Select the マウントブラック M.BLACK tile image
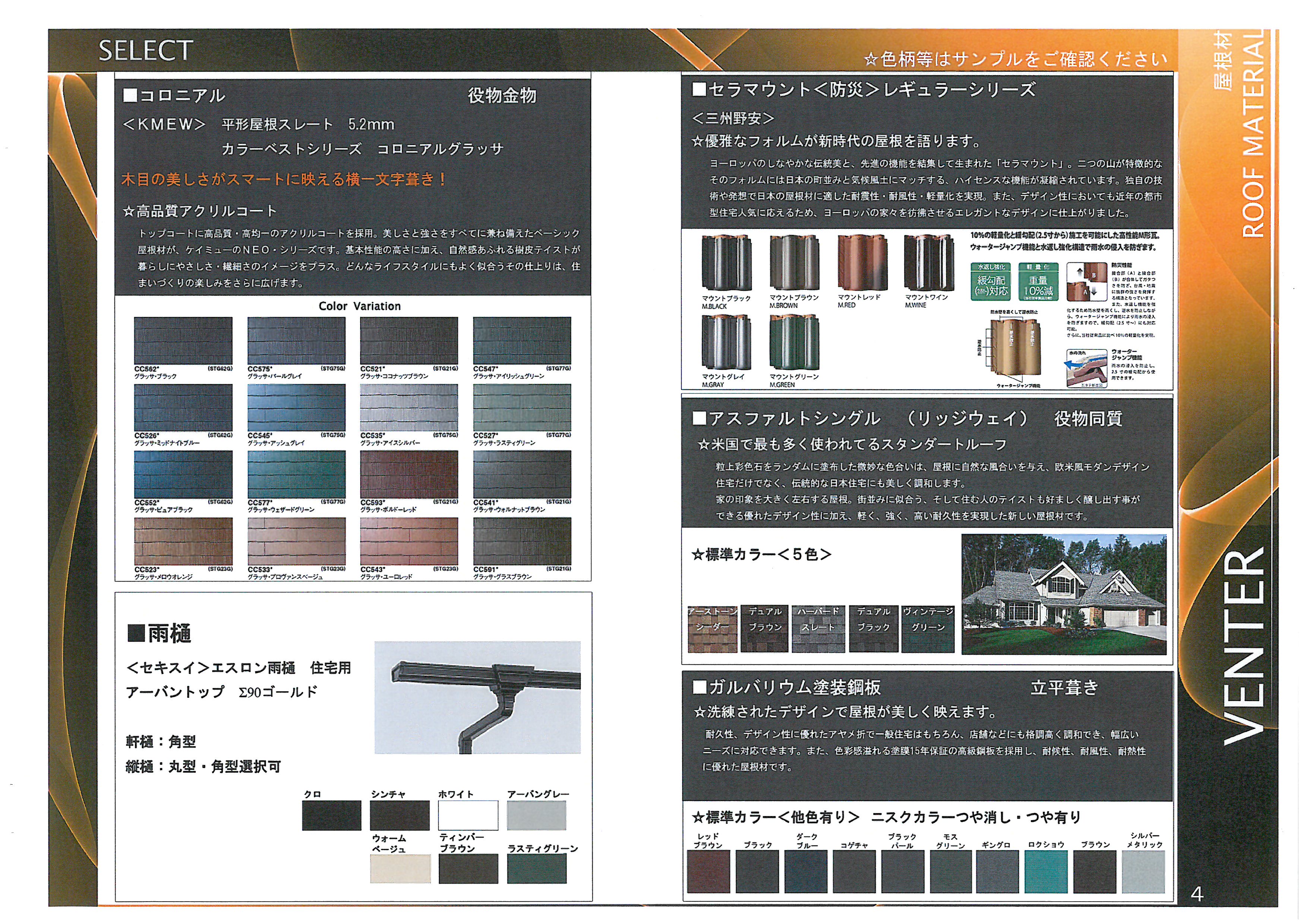This screenshot has height=924, width=1307. 726,263
